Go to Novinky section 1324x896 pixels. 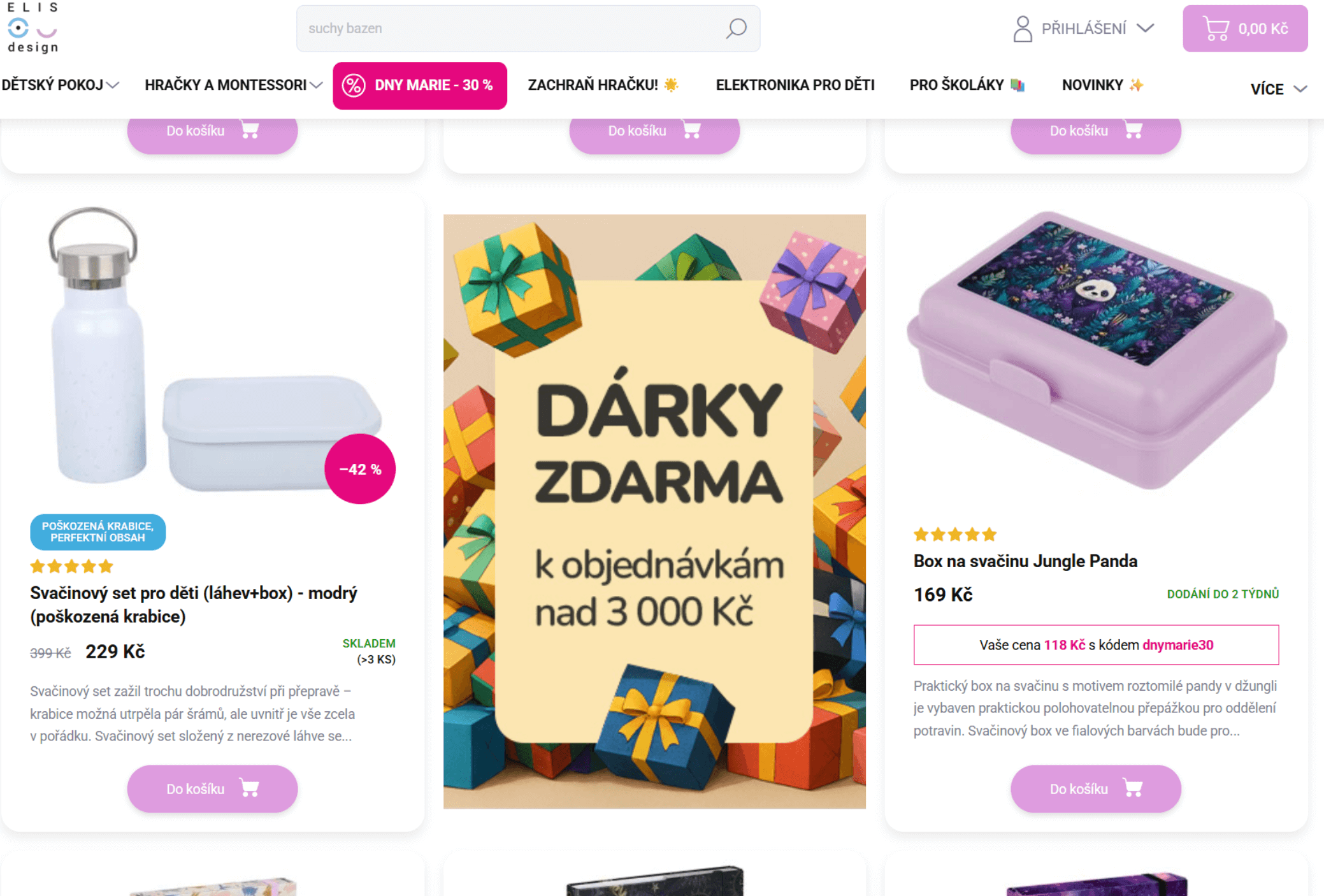coord(1102,85)
